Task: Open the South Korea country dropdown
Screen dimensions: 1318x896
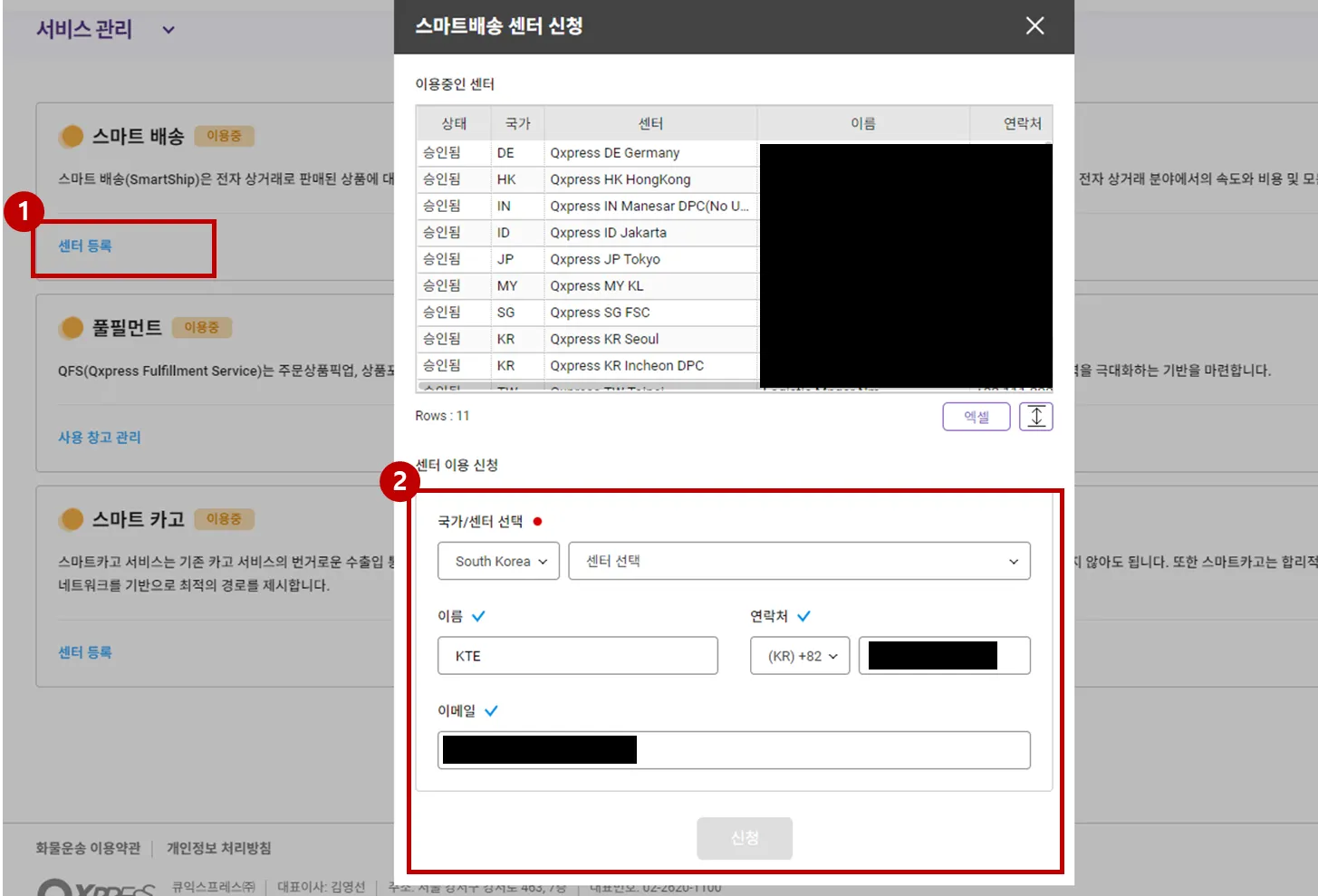Action: (x=499, y=561)
